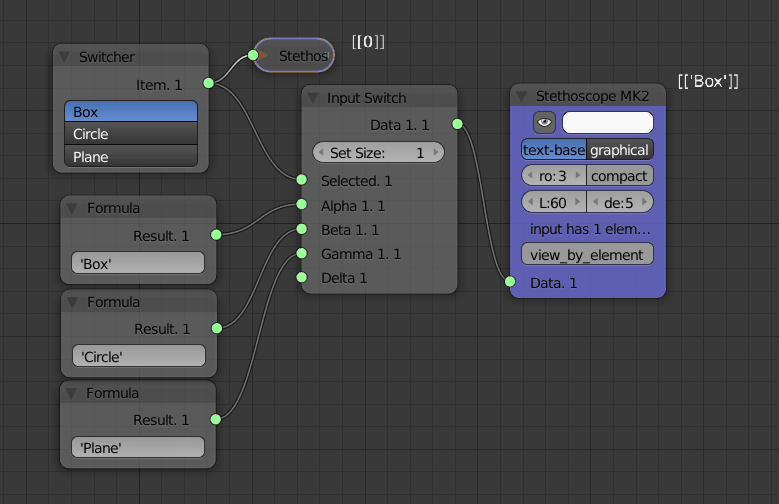The width and height of the screenshot is (779, 504).
Task: Increase the Set Size value
Action: [436, 152]
